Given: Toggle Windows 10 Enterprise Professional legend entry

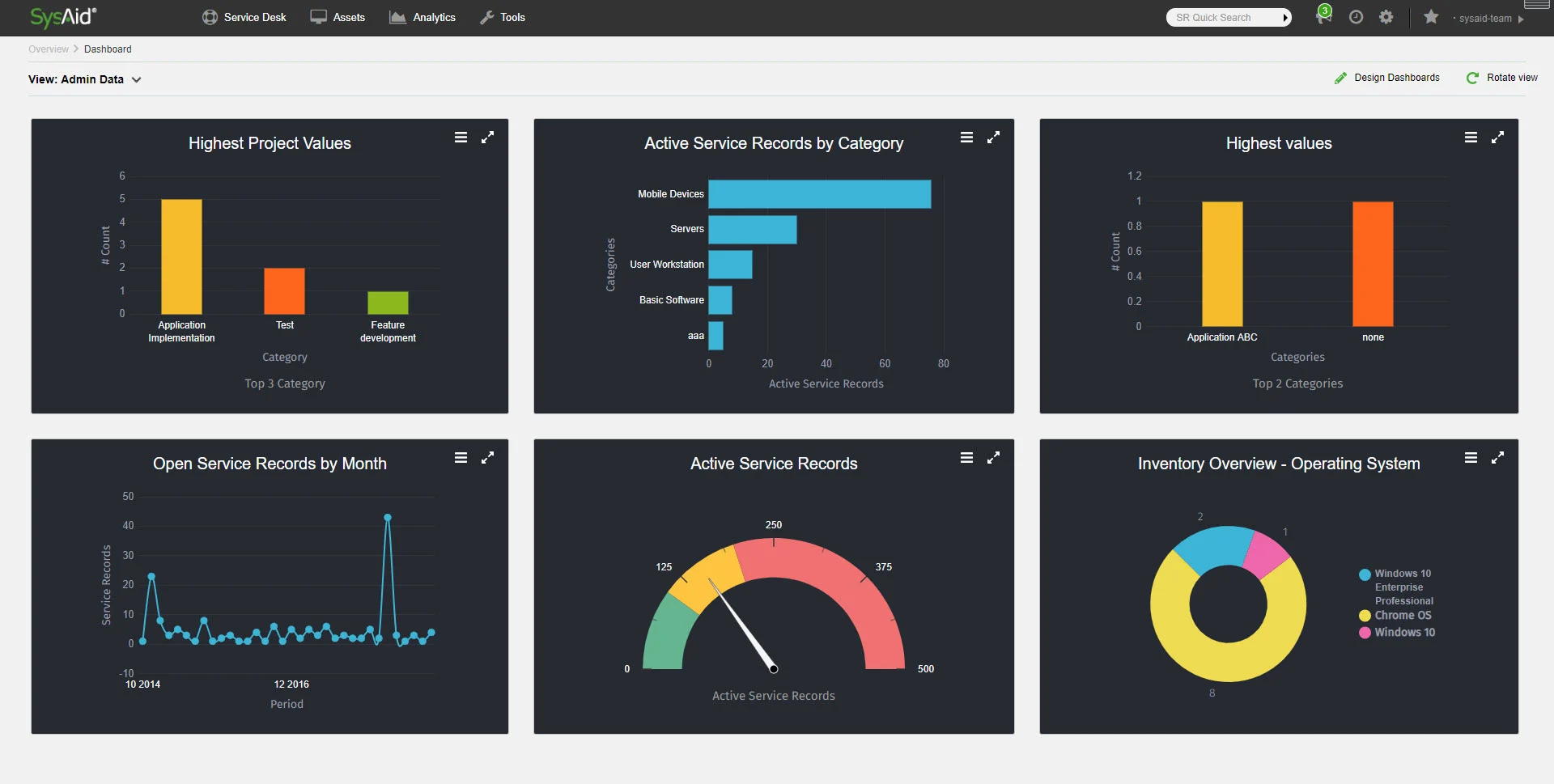Looking at the screenshot, I should 1396,587.
